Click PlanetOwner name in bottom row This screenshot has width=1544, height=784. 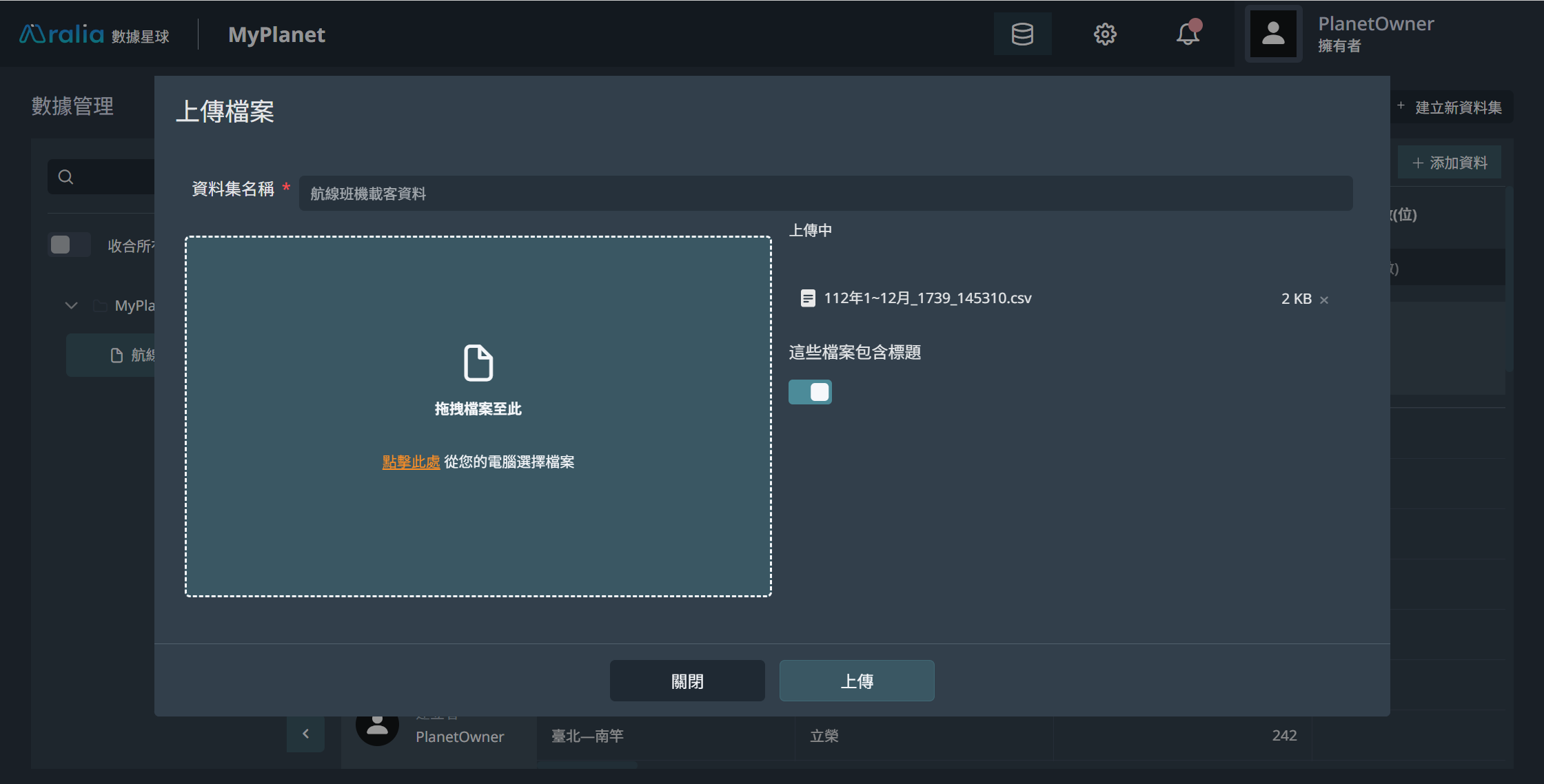click(460, 736)
